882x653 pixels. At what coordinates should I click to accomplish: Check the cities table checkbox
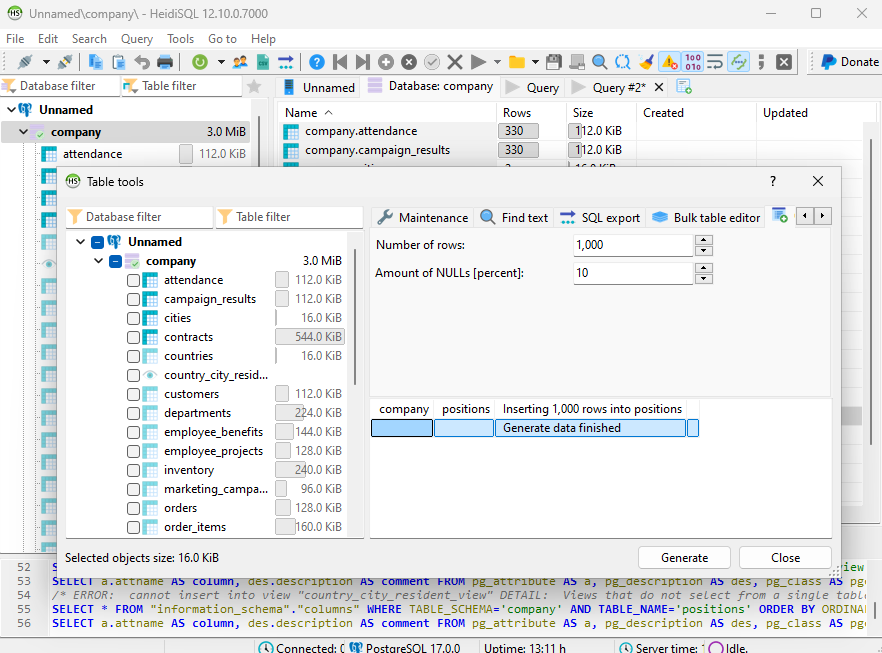pos(133,318)
